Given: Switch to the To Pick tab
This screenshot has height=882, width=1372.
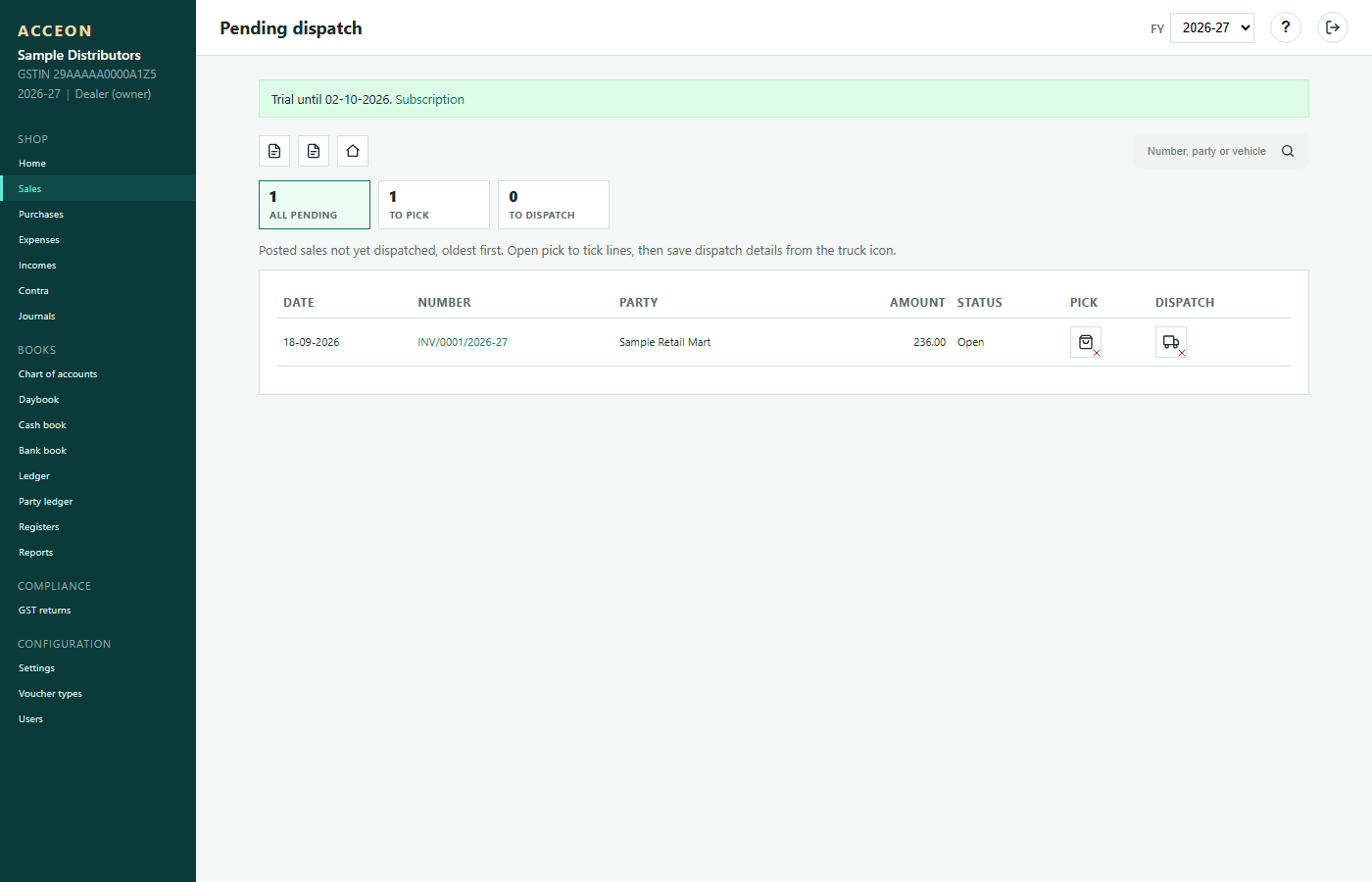Looking at the screenshot, I should pos(434,205).
